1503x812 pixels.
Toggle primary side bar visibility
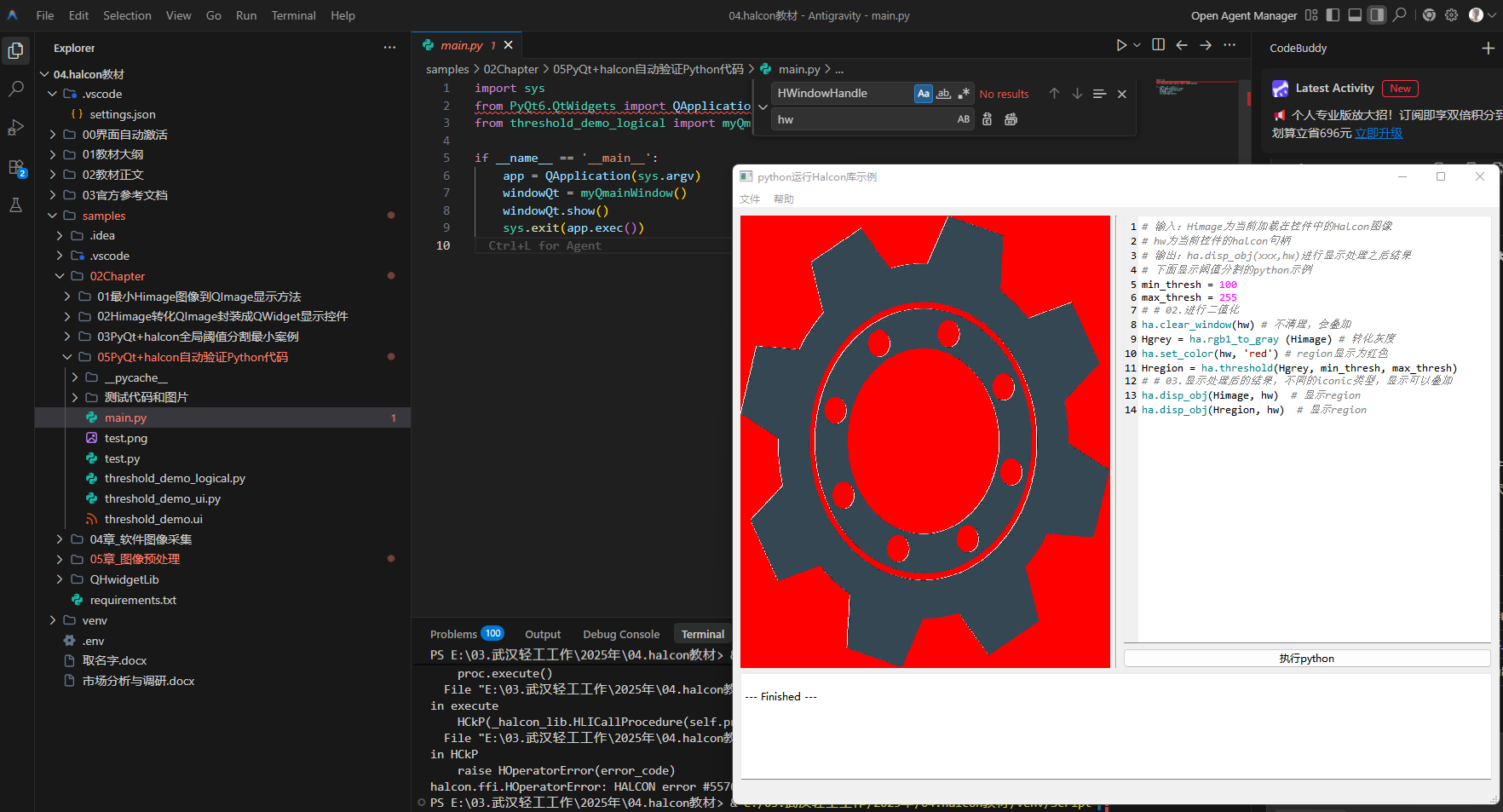pyautogui.click(x=1333, y=15)
